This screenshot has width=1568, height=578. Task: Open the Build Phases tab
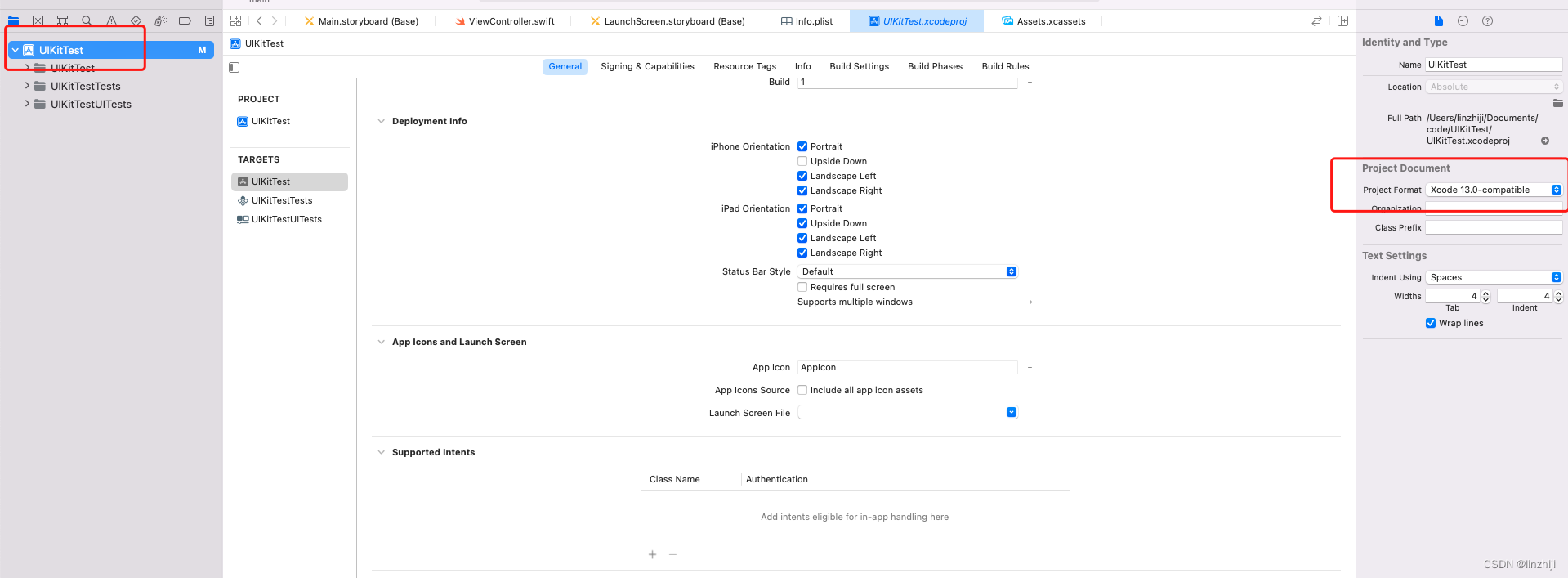[x=935, y=66]
